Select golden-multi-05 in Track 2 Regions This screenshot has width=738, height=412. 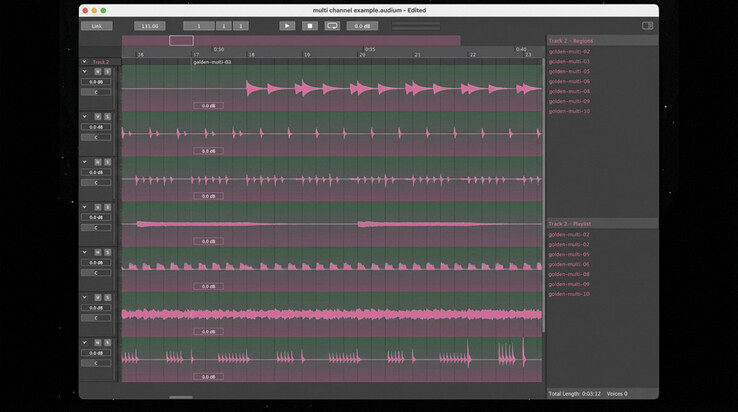click(x=569, y=72)
